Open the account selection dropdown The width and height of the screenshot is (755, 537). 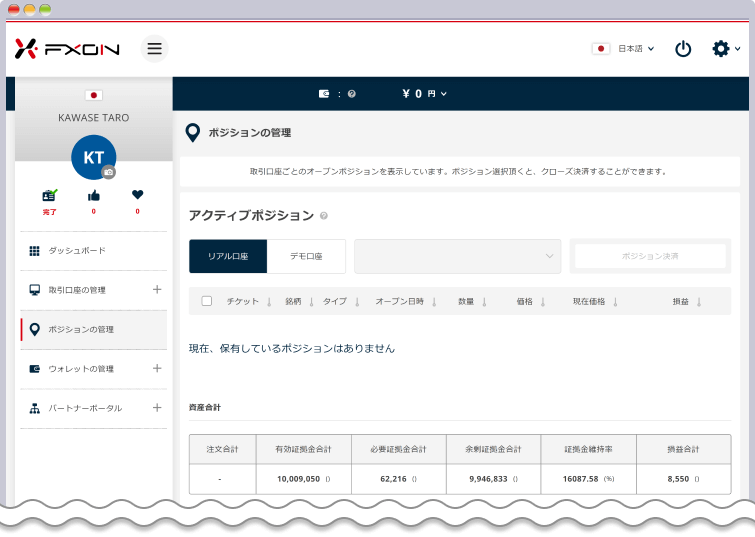457,256
